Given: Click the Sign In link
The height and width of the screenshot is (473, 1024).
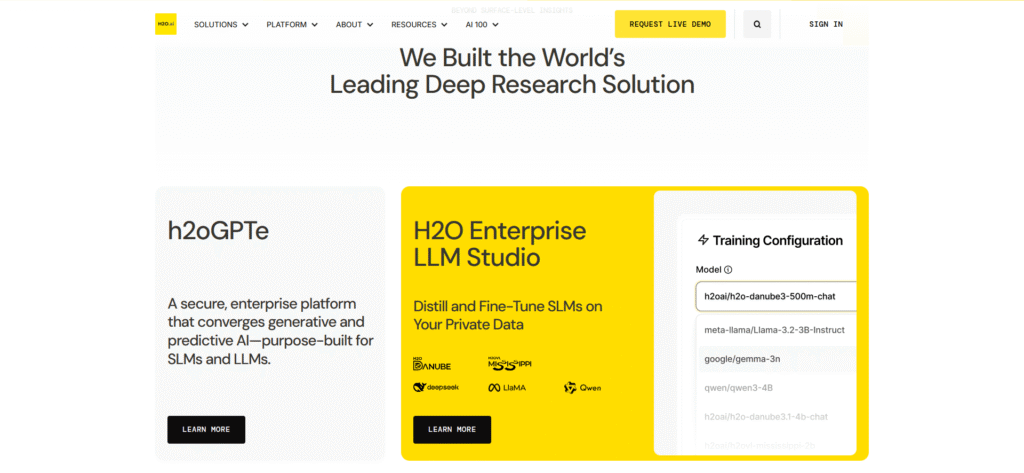Looking at the screenshot, I should pos(825,24).
